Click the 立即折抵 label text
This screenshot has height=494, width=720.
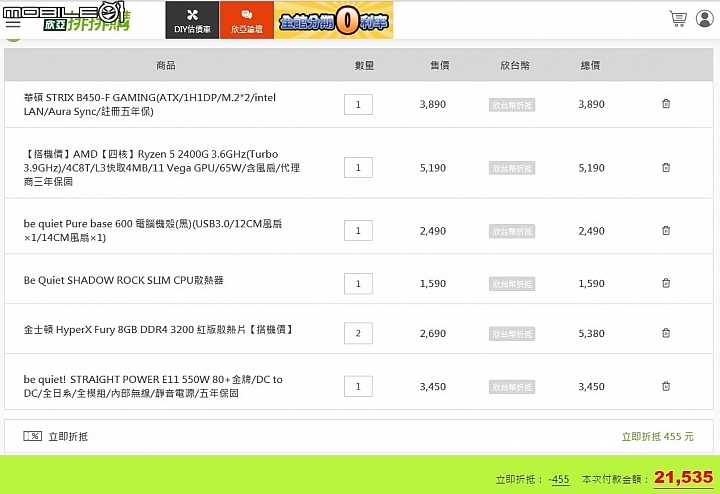click(68, 436)
